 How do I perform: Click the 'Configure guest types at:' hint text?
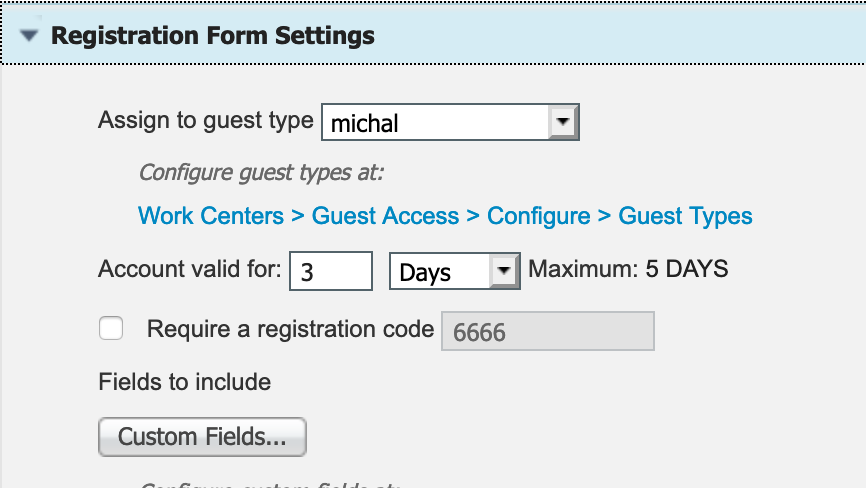click(261, 172)
